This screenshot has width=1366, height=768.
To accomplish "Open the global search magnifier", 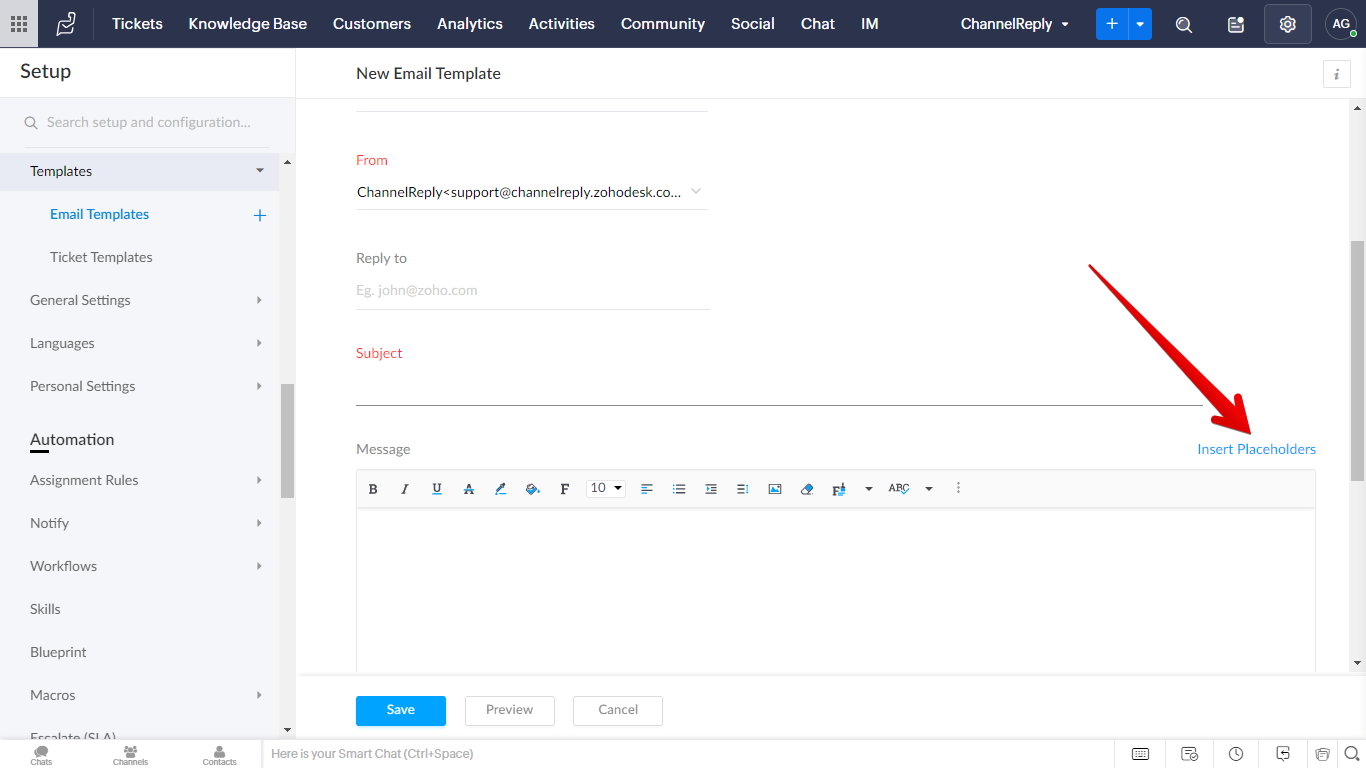I will (x=1184, y=24).
